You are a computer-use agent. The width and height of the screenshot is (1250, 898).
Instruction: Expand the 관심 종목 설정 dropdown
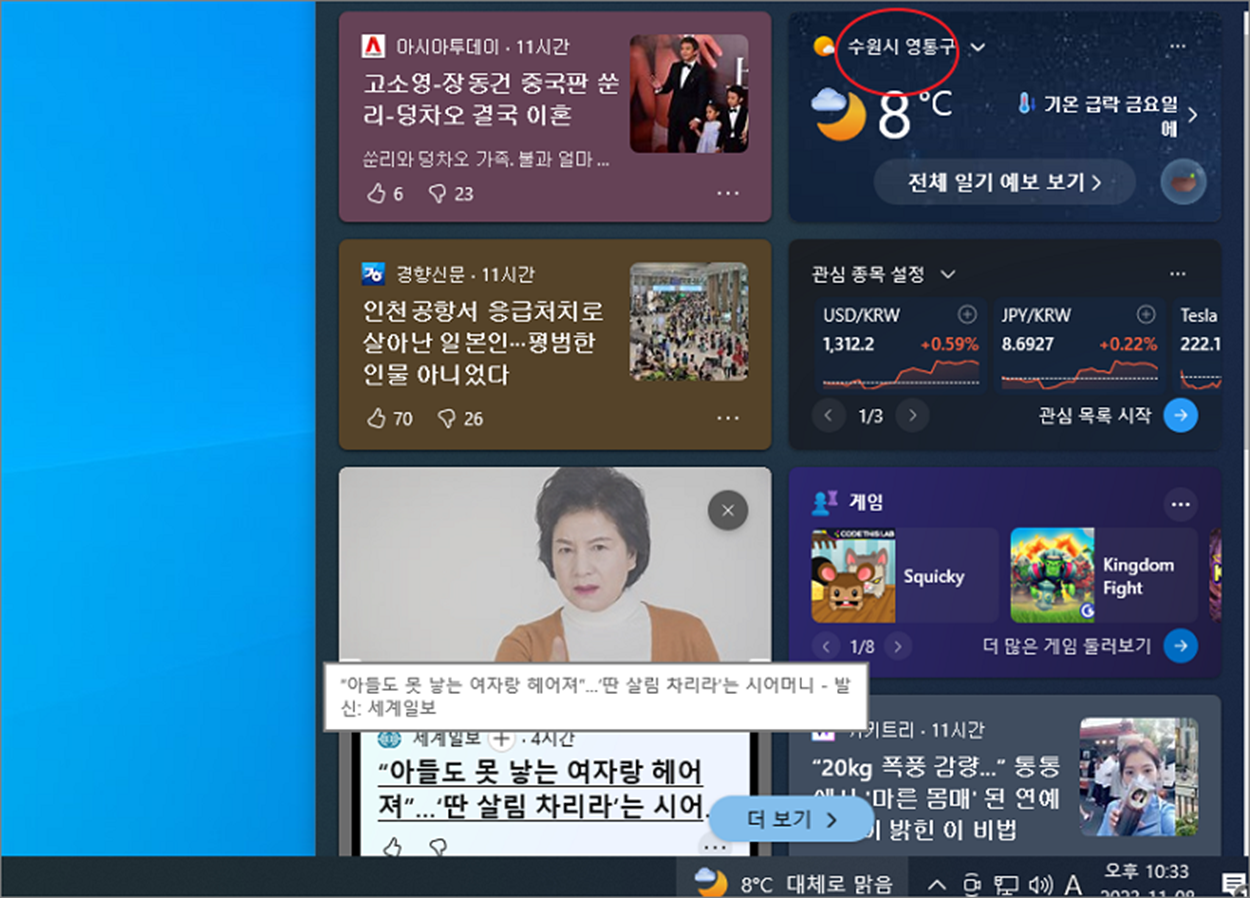tap(948, 274)
